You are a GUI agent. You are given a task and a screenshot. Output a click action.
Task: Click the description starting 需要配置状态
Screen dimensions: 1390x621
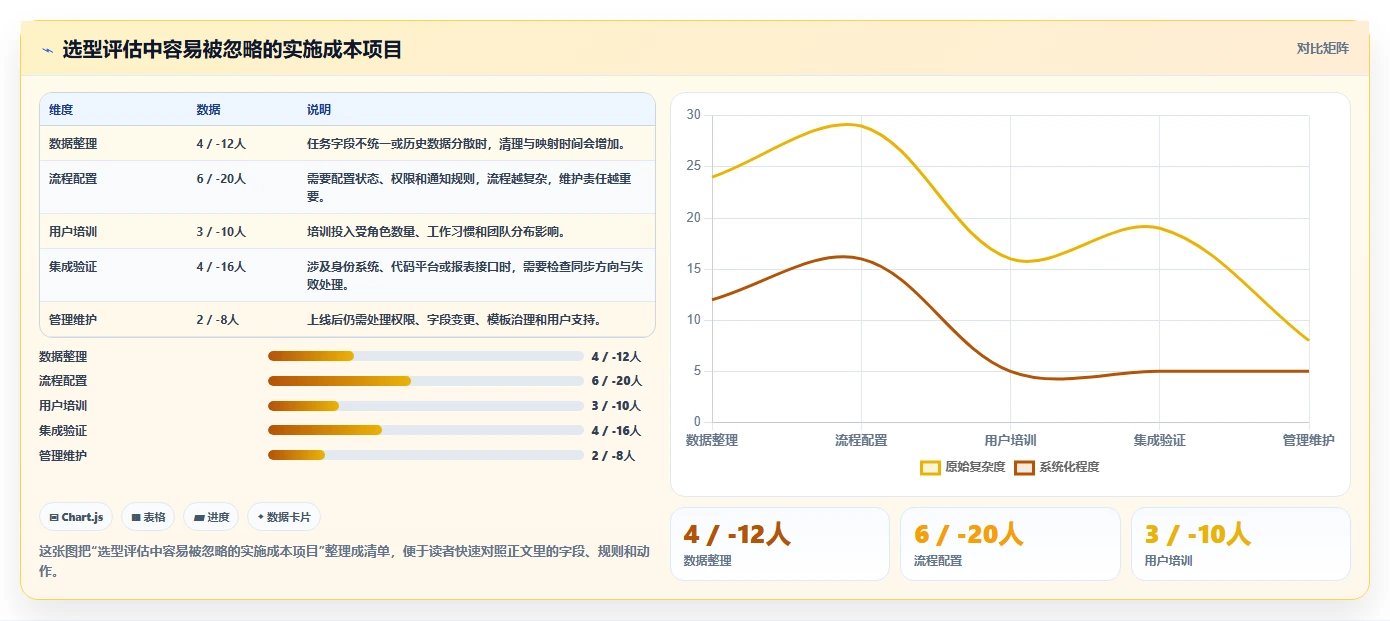click(x=469, y=187)
